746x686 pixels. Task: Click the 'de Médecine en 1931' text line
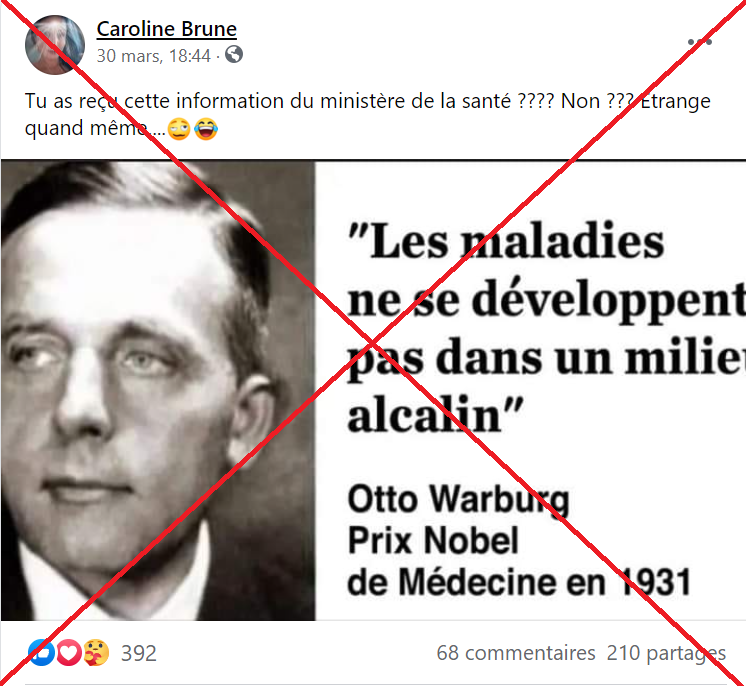[x=519, y=582]
